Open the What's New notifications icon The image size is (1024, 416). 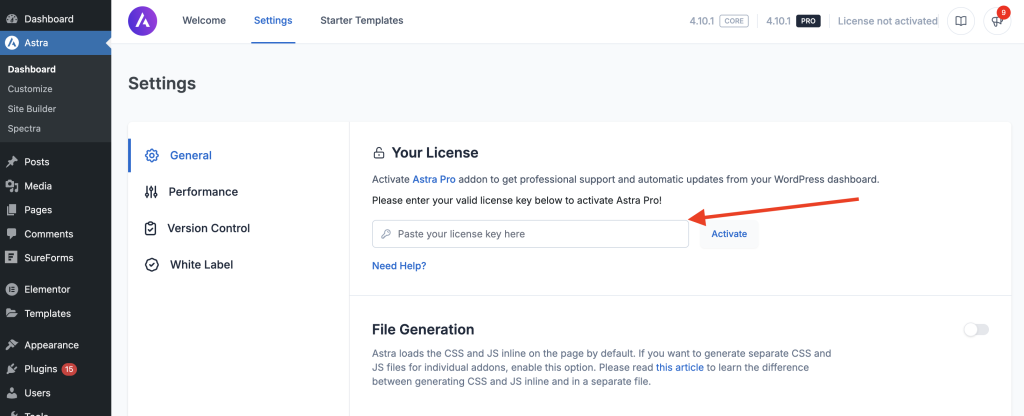click(x=996, y=21)
